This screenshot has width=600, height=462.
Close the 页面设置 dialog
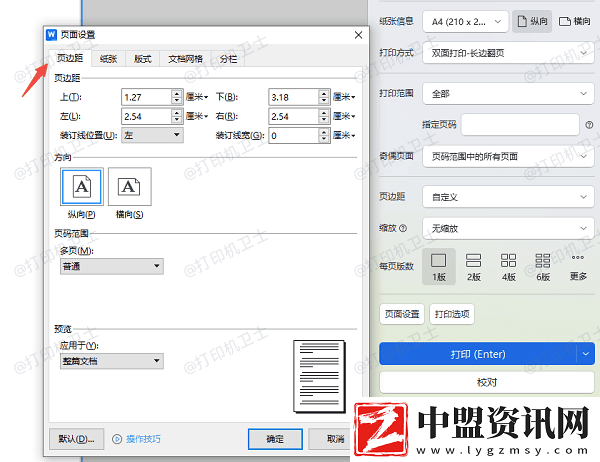359,35
